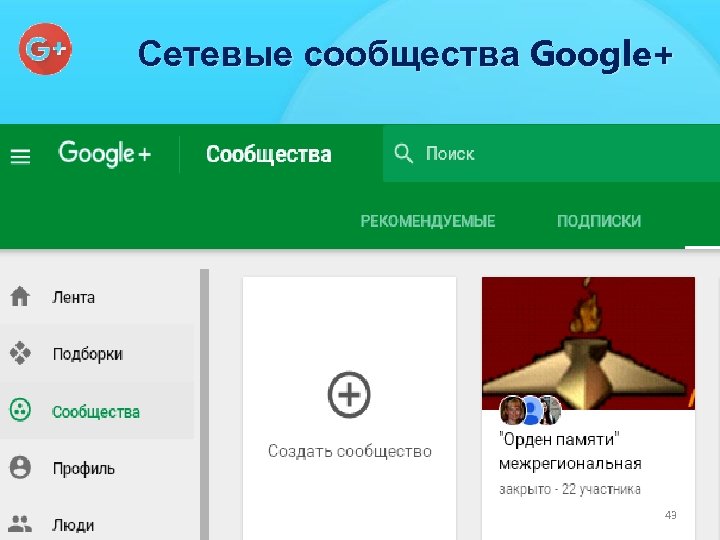Click the green Сообщества sidebar icon

point(20,410)
